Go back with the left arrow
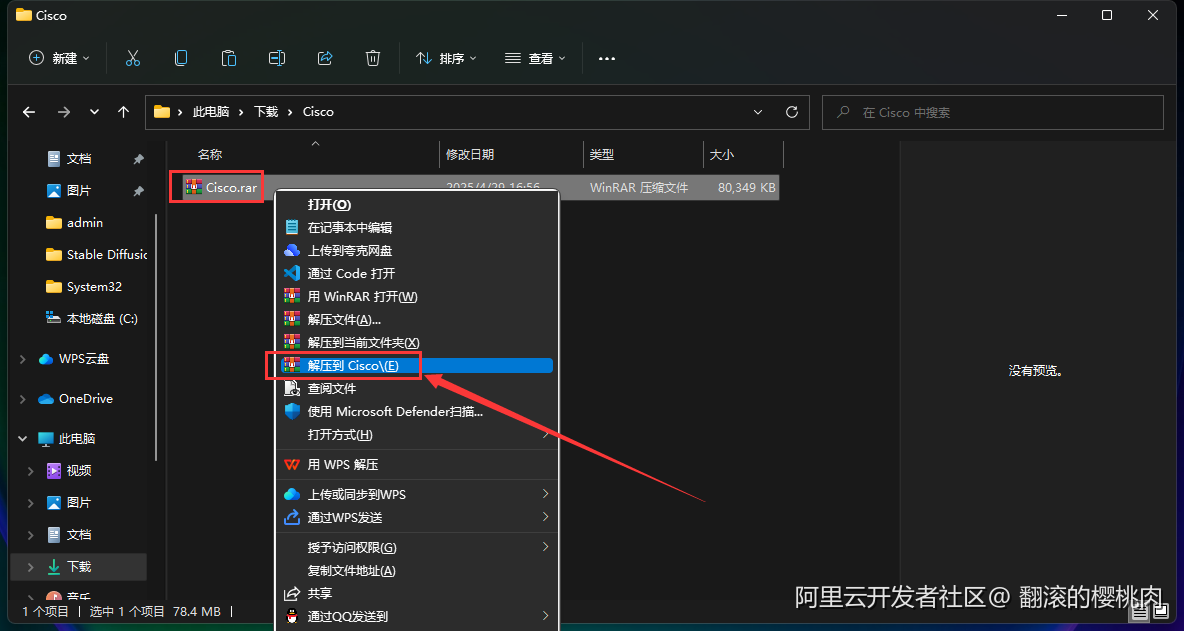The height and width of the screenshot is (631, 1184). click(29, 112)
